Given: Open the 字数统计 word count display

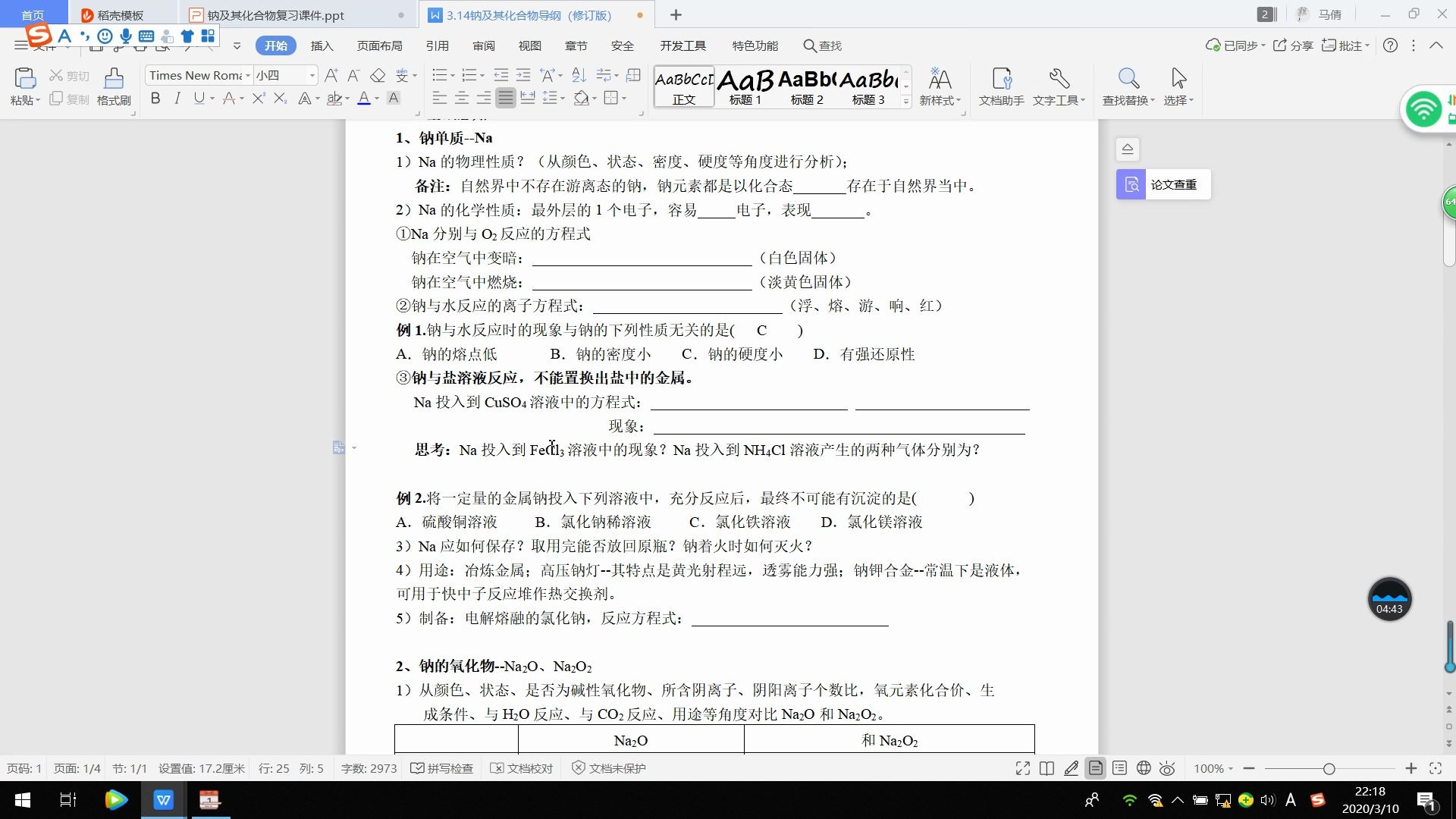Looking at the screenshot, I should pyautogui.click(x=369, y=767).
